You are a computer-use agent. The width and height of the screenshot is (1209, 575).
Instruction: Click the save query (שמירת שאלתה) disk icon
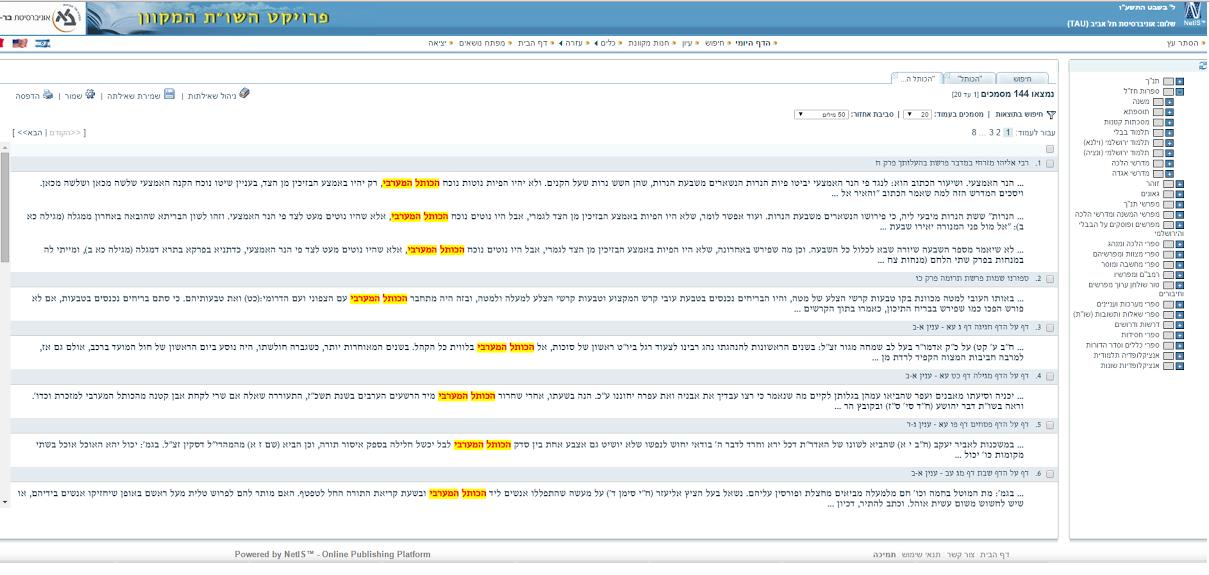(x=169, y=95)
